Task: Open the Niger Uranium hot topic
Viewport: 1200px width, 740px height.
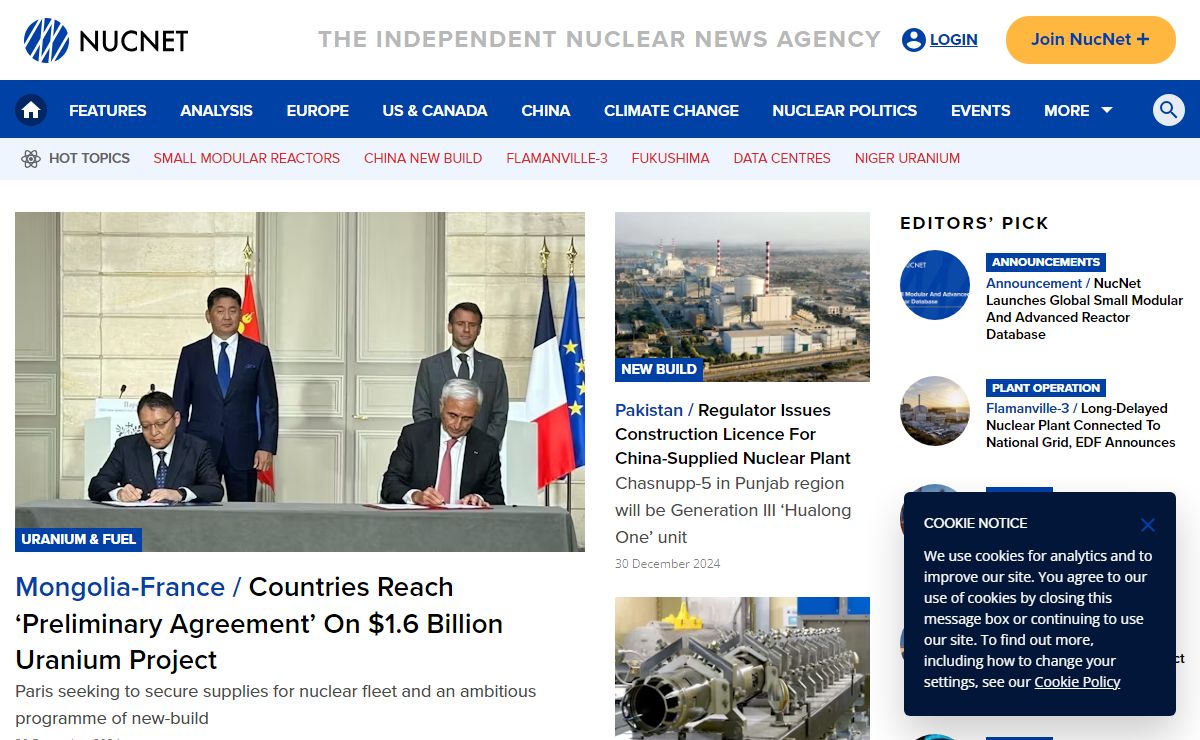Action: tap(907, 158)
